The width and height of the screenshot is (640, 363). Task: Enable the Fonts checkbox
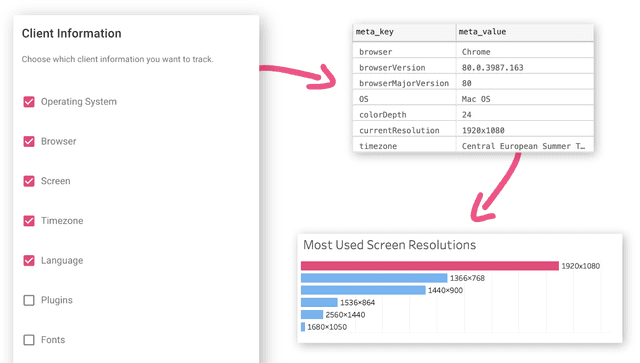[x=29, y=340]
